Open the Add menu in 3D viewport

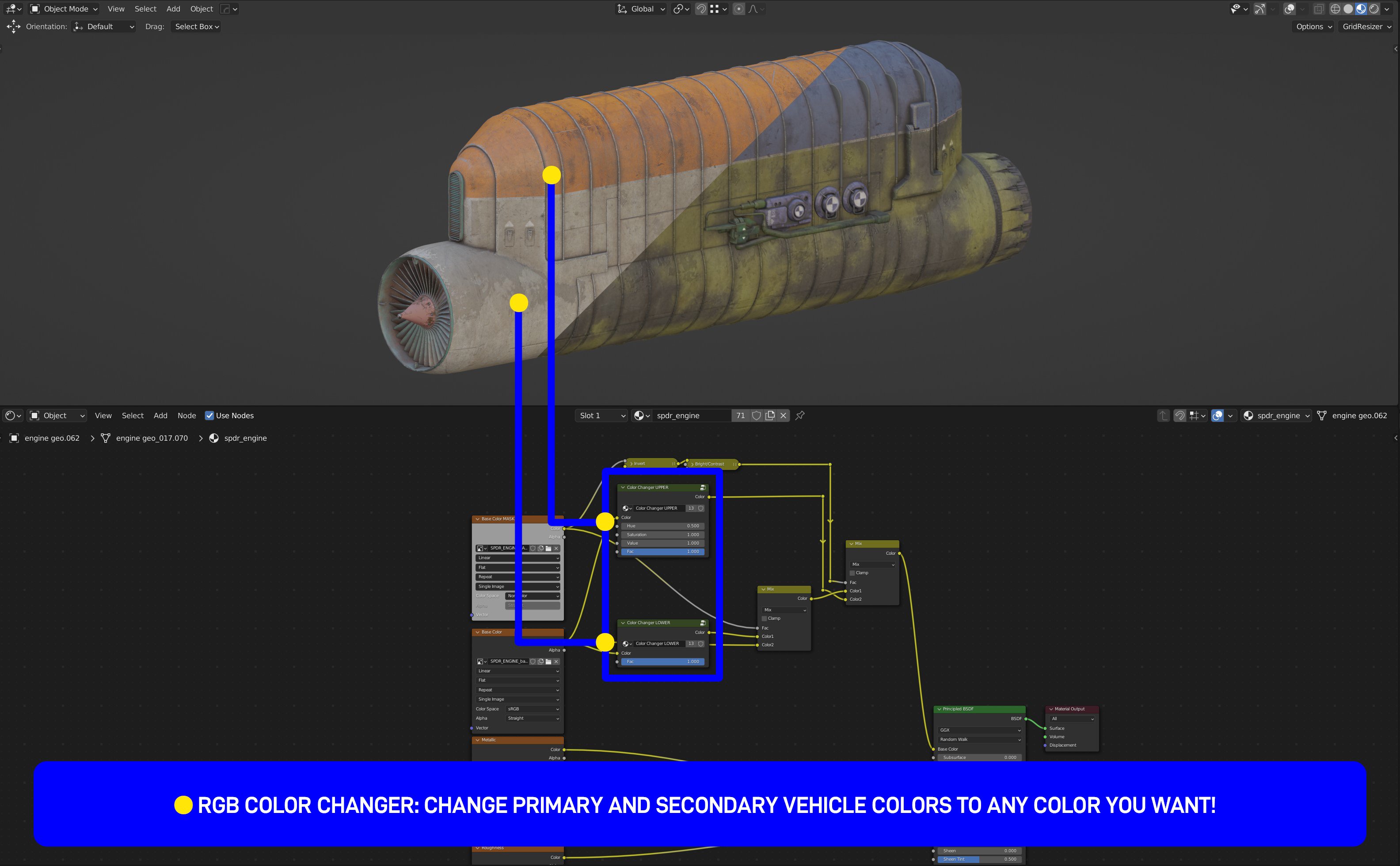tap(173, 8)
